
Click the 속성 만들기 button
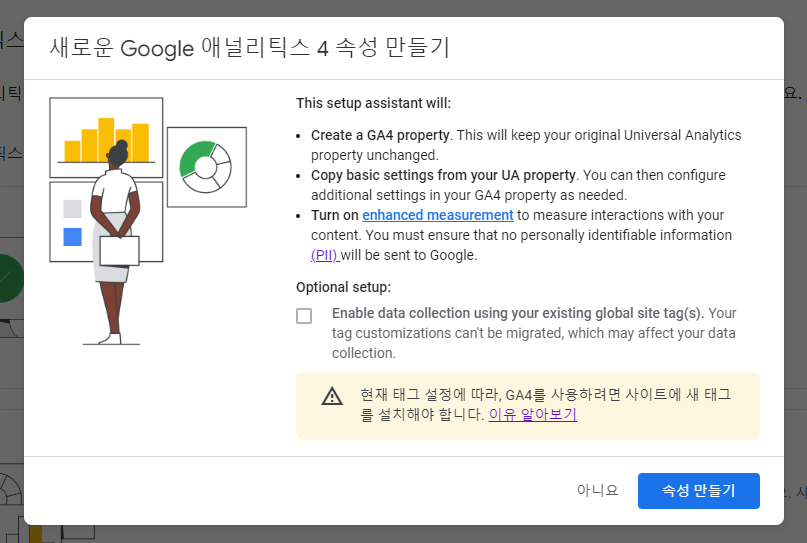point(698,491)
